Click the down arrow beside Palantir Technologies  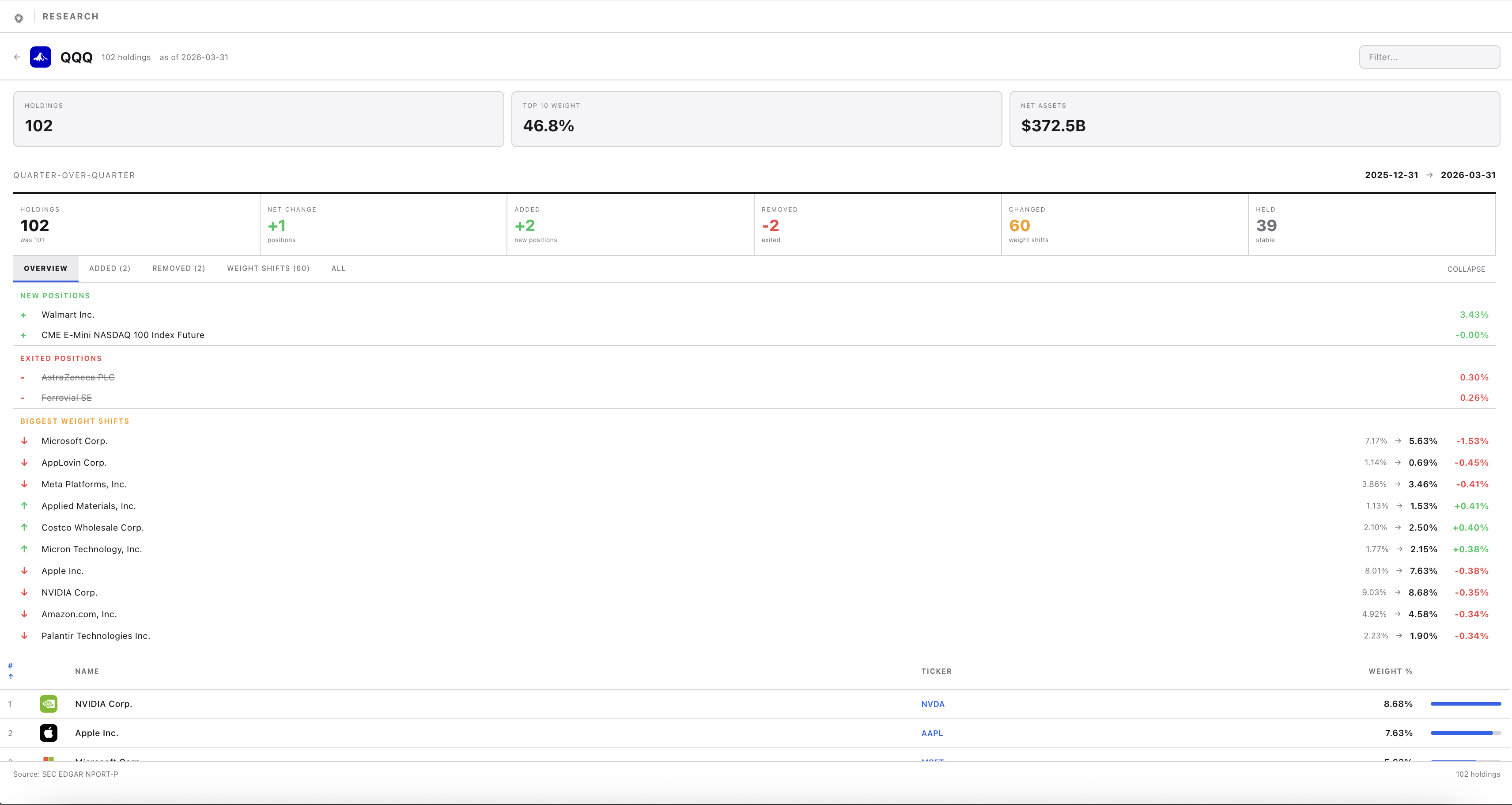(x=24, y=636)
